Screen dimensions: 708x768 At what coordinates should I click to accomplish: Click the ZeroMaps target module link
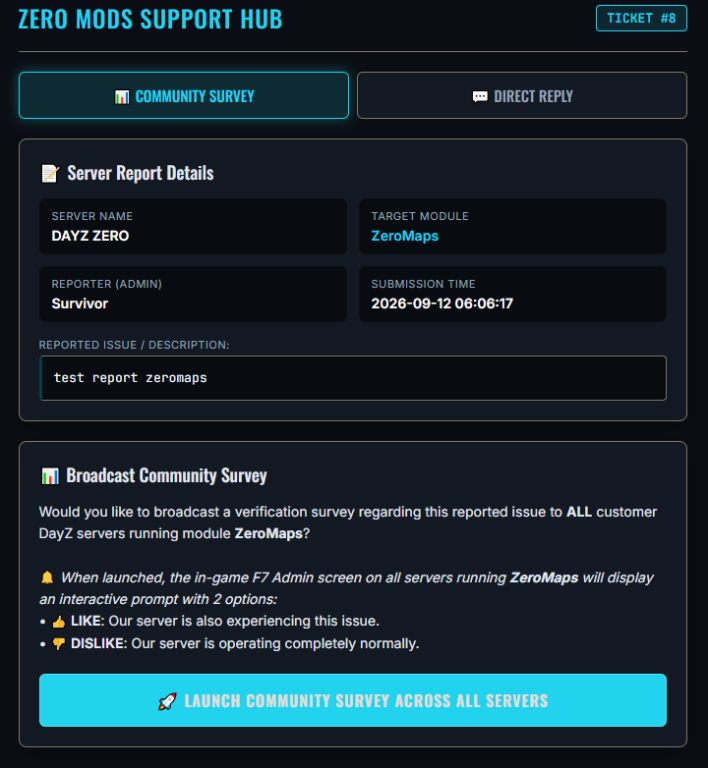405,236
